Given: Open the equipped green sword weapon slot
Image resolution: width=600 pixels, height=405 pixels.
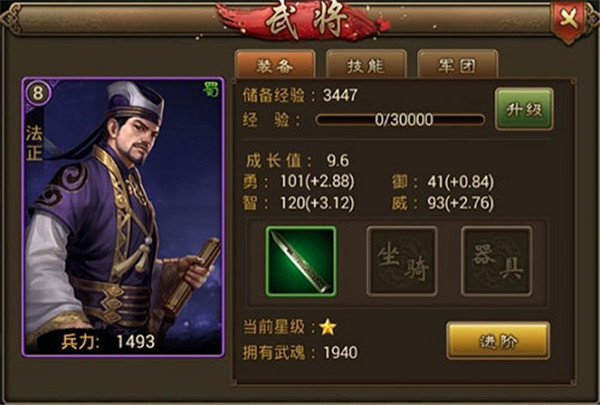Looking at the screenshot, I should click(x=301, y=261).
